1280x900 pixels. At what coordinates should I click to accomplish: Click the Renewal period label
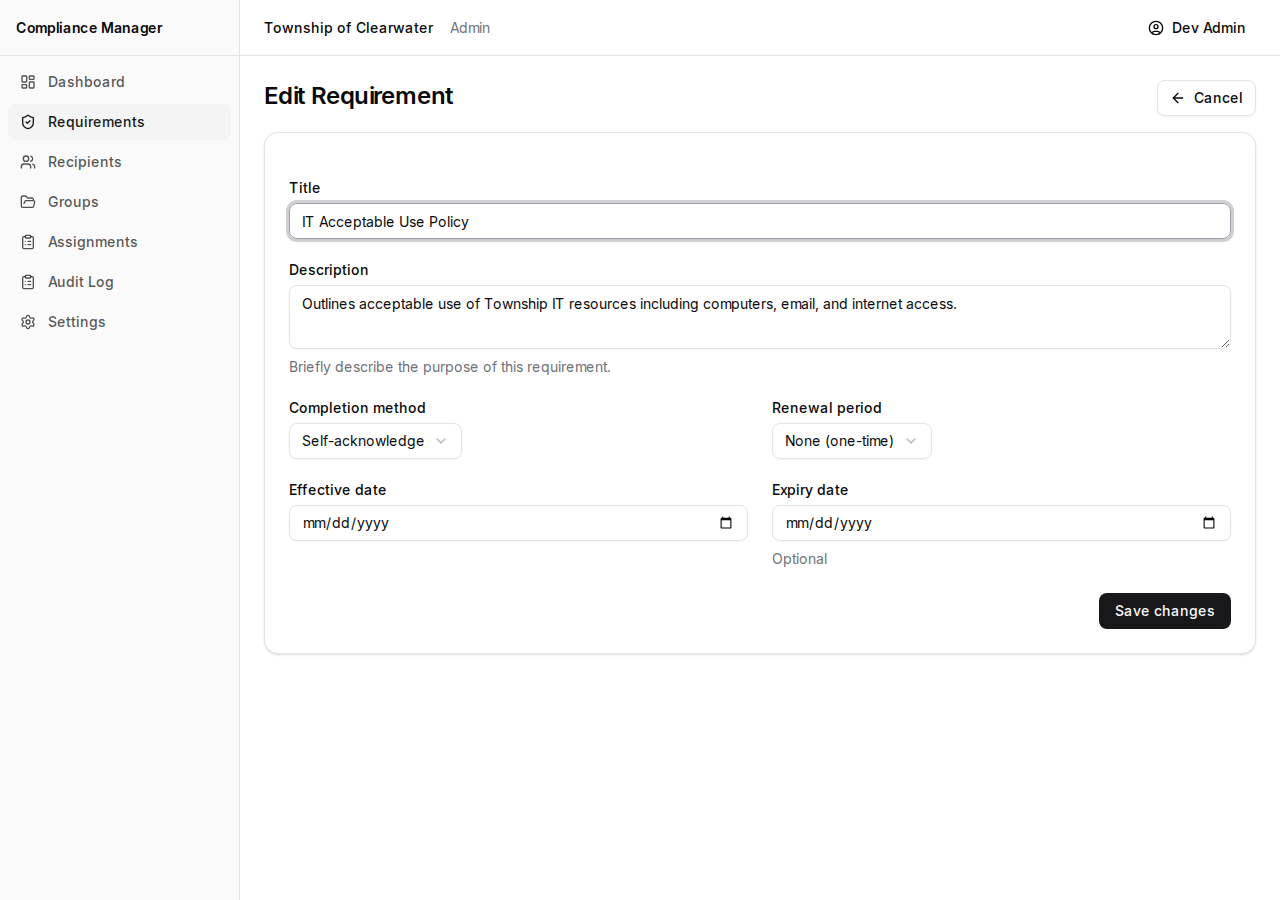(x=827, y=408)
